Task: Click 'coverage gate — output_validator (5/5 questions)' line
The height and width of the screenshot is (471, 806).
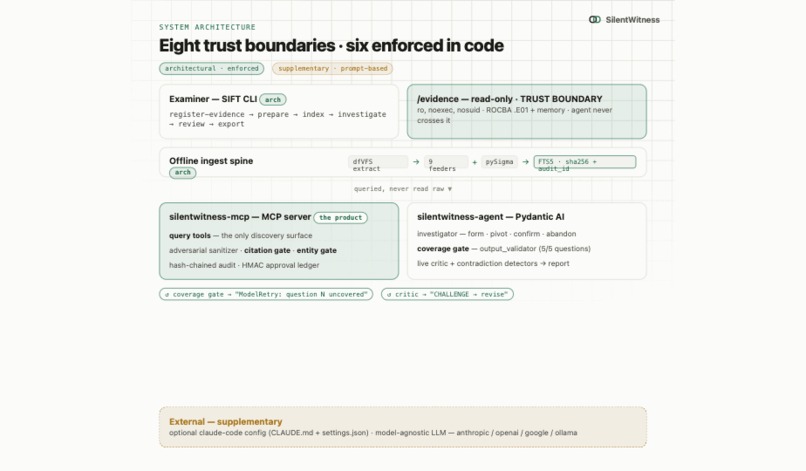Action: pos(504,249)
